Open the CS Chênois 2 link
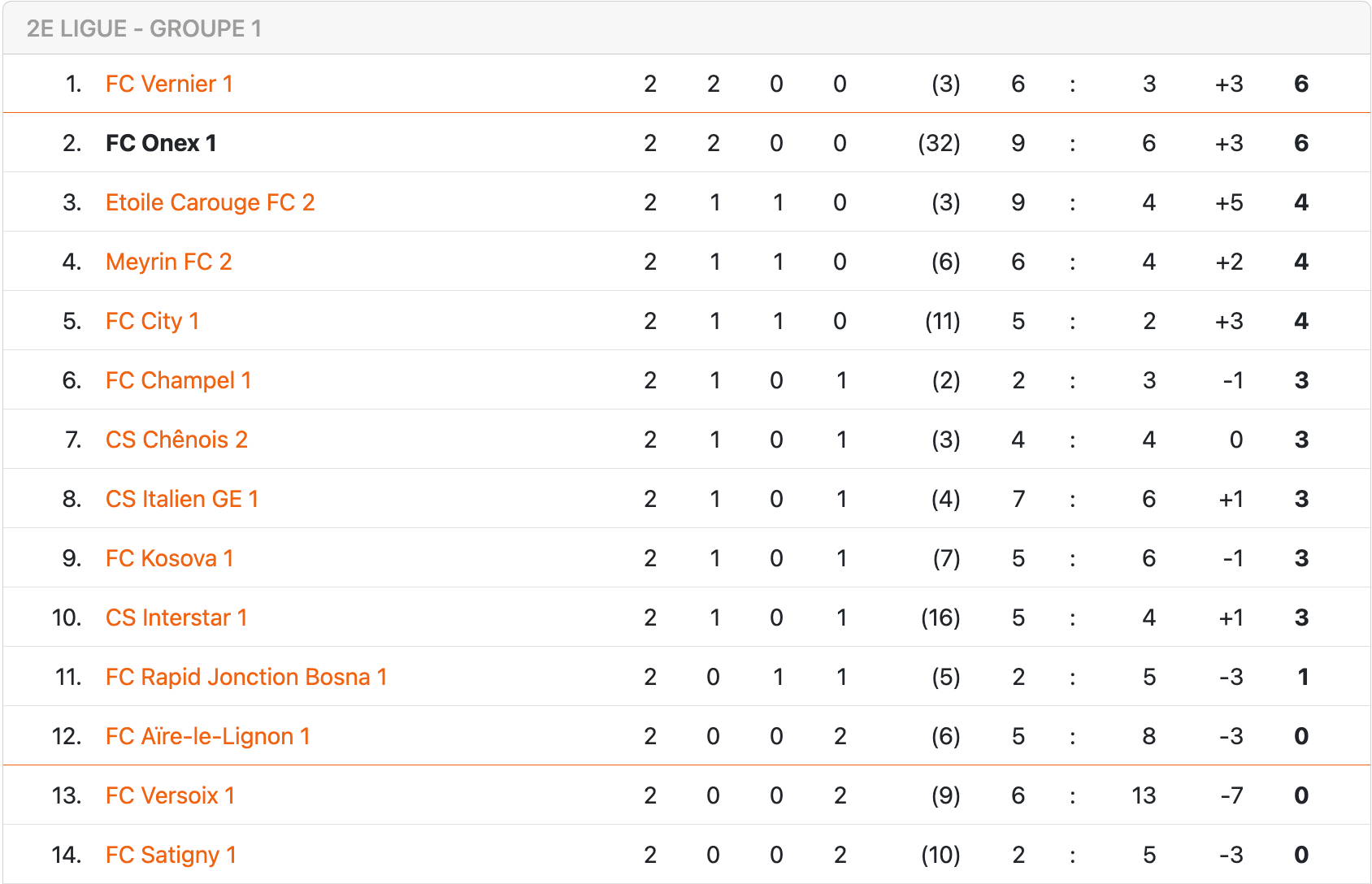 point(176,440)
